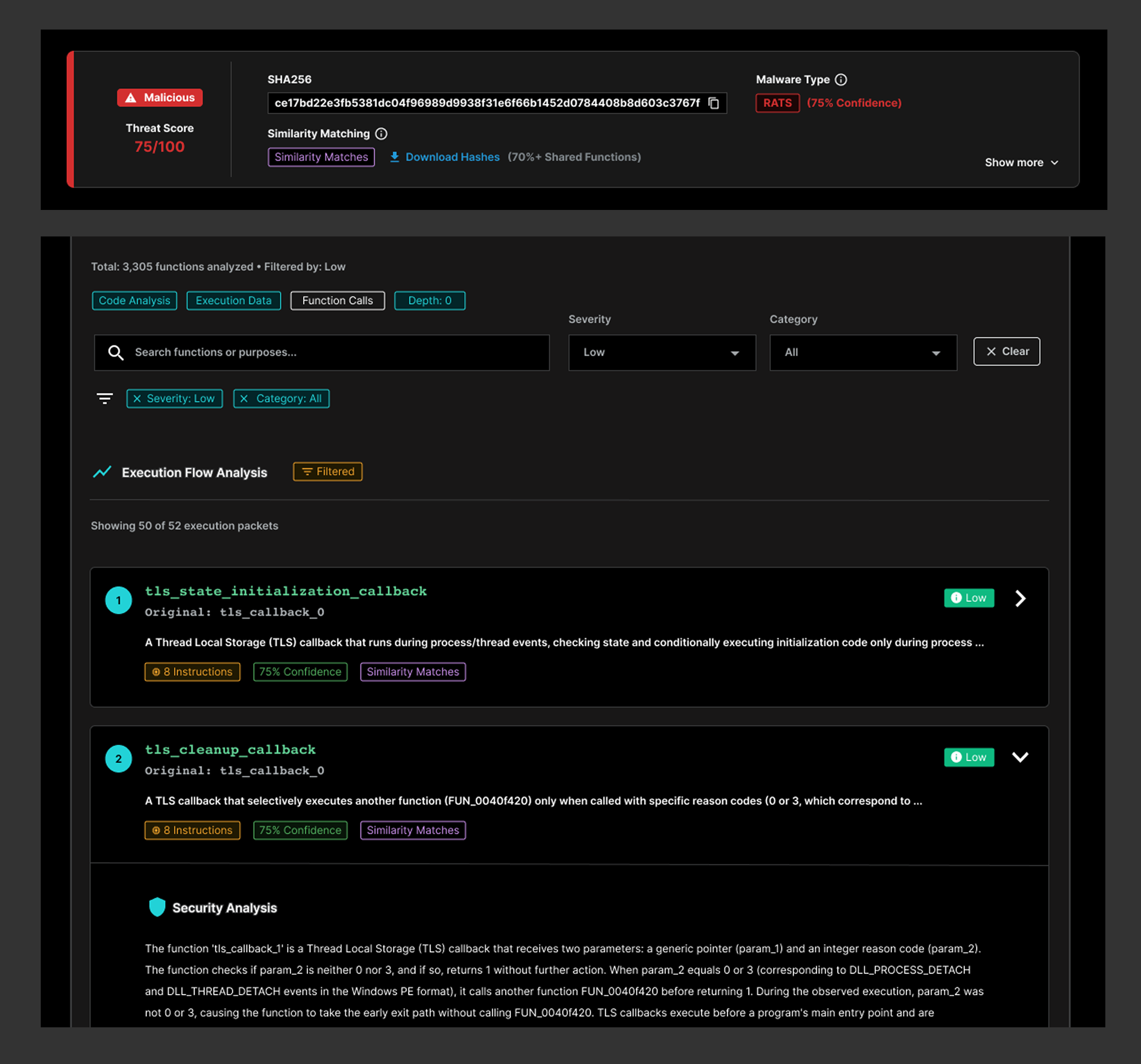Click the Execution Flow Analysis chart icon
The width and height of the screenshot is (1141, 1064).
pos(102,472)
